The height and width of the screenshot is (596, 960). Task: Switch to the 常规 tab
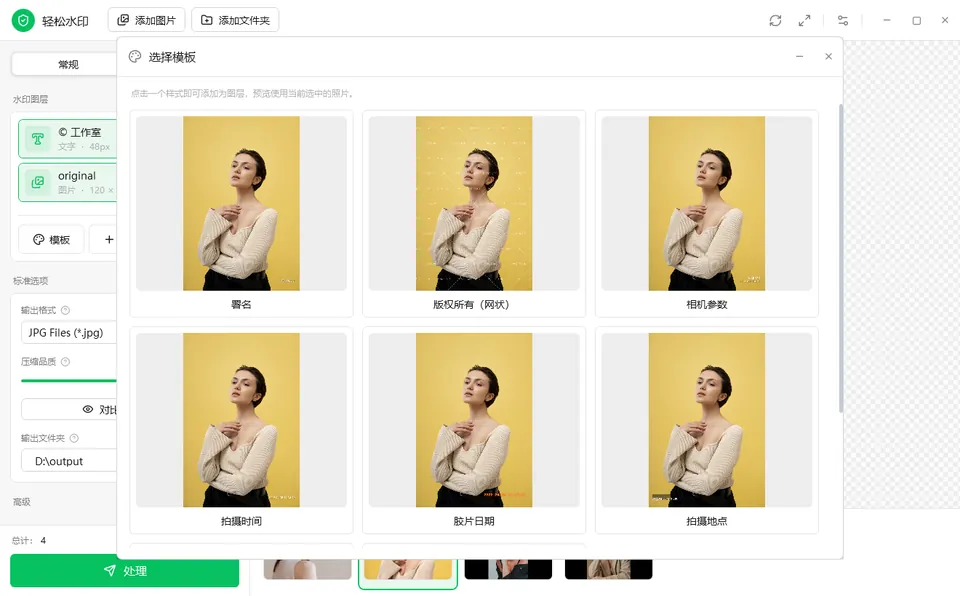pyautogui.click(x=65, y=64)
